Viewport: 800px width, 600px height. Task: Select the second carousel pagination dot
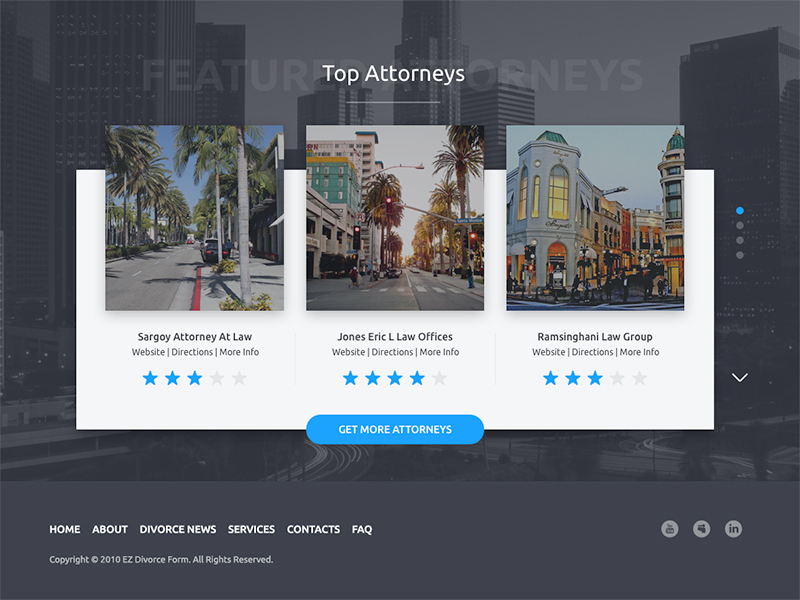(740, 226)
